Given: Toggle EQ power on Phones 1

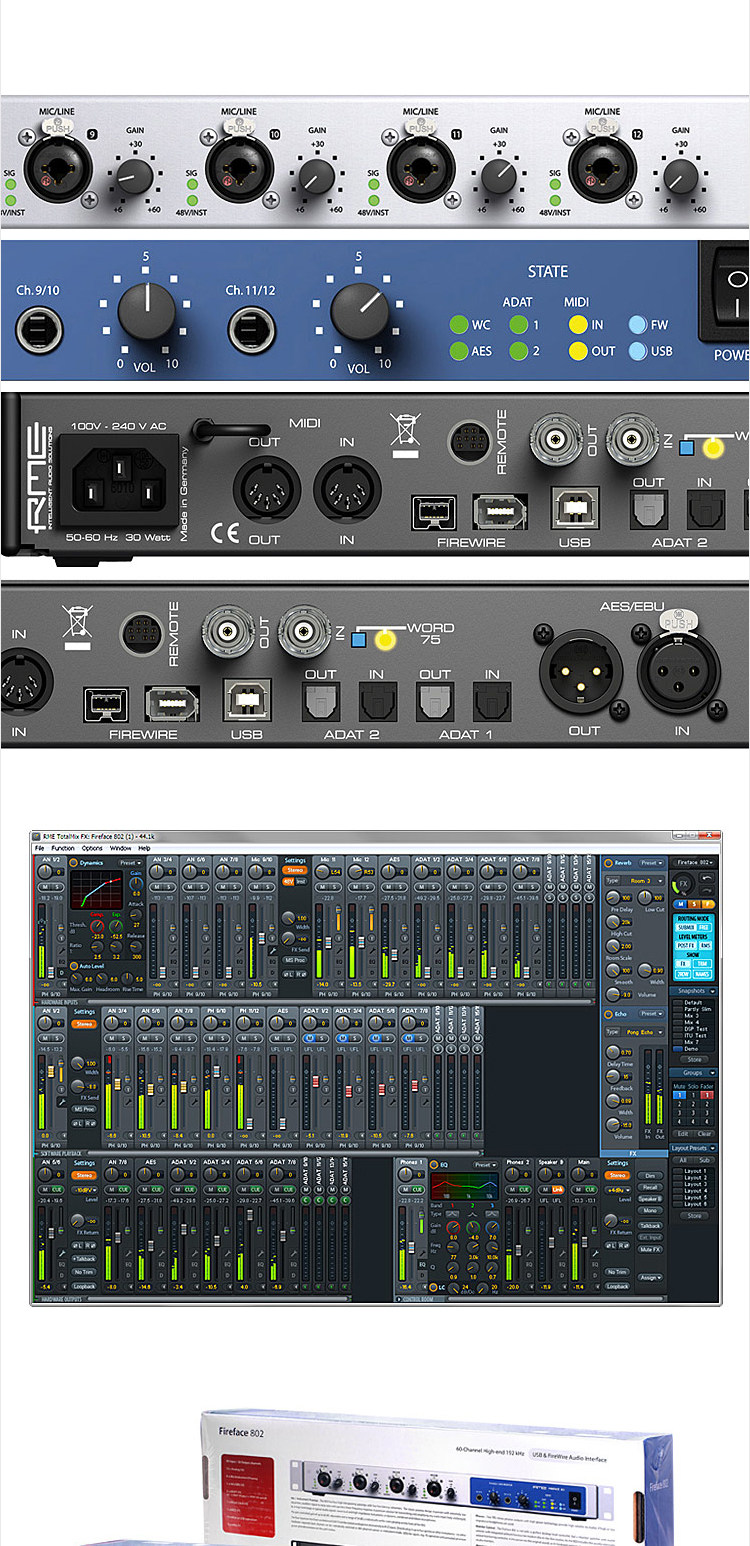Looking at the screenshot, I should tap(434, 1165).
